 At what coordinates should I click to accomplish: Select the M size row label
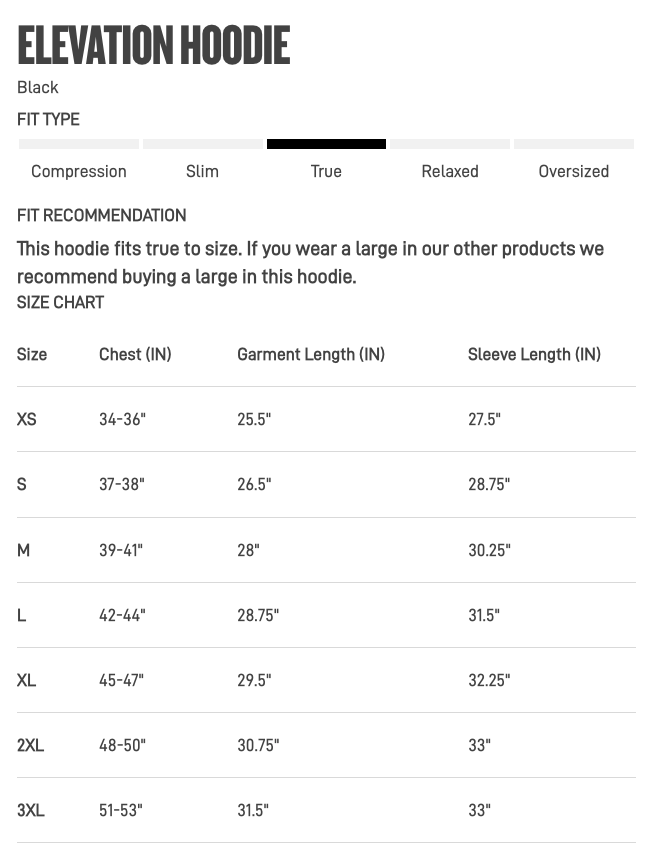coord(24,550)
